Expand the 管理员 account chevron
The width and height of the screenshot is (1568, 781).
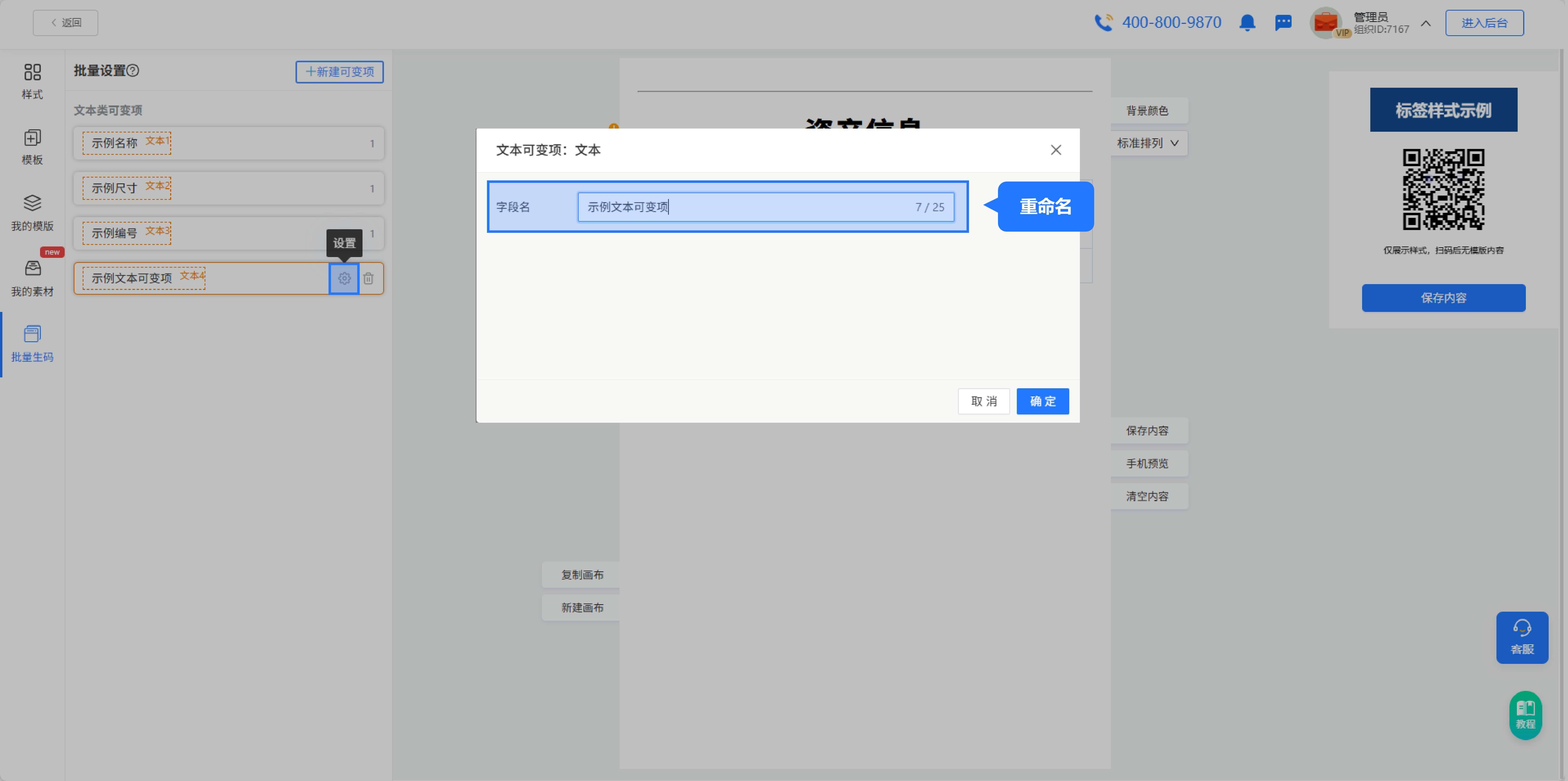click(1426, 23)
